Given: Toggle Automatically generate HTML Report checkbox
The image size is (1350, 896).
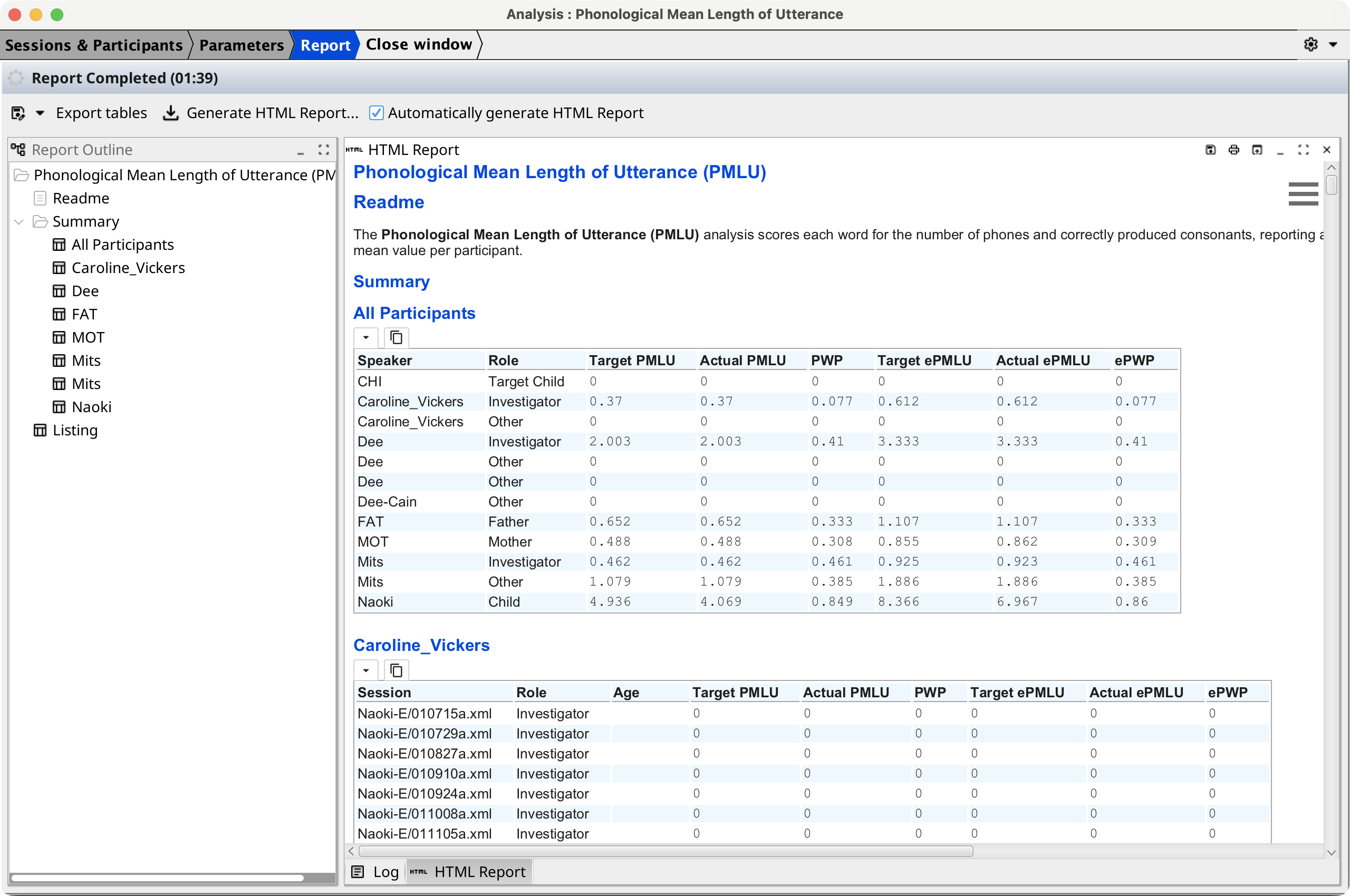Looking at the screenshot, I should 375,113.
